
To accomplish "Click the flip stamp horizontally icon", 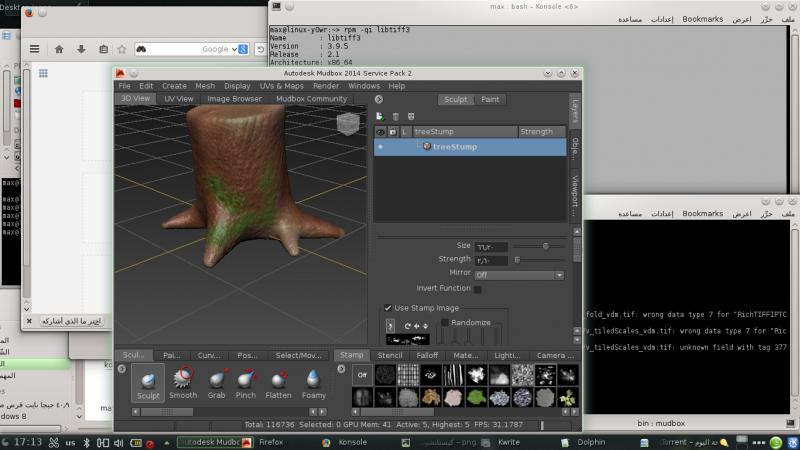I will point(416,326).
